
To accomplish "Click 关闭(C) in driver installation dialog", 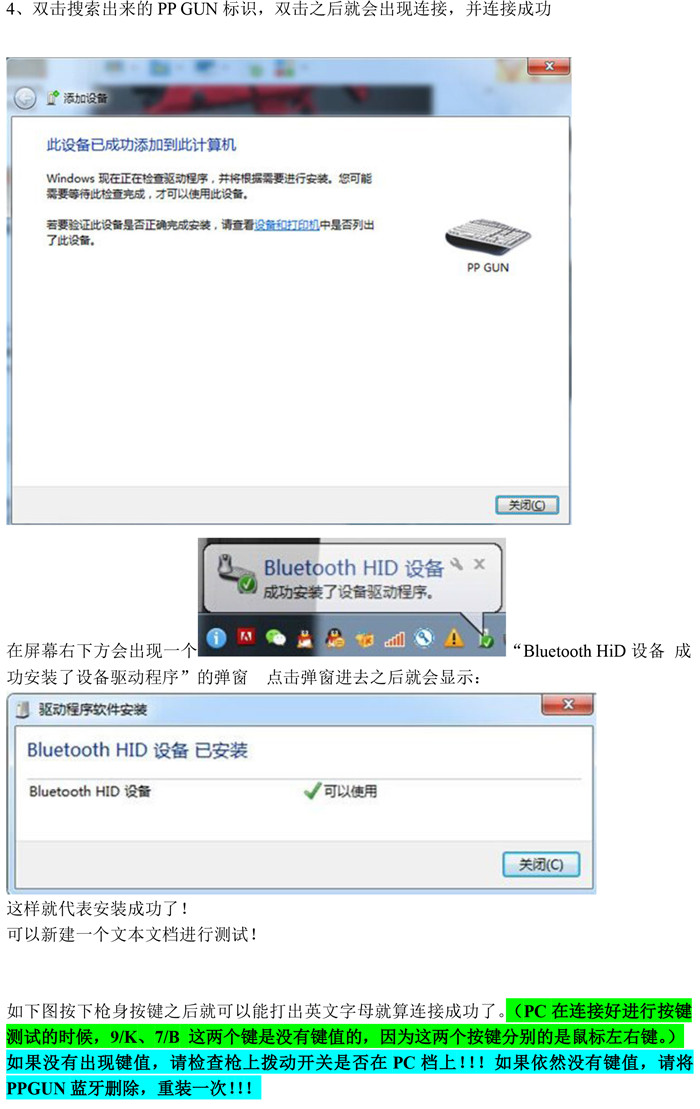I will point(541,864).
